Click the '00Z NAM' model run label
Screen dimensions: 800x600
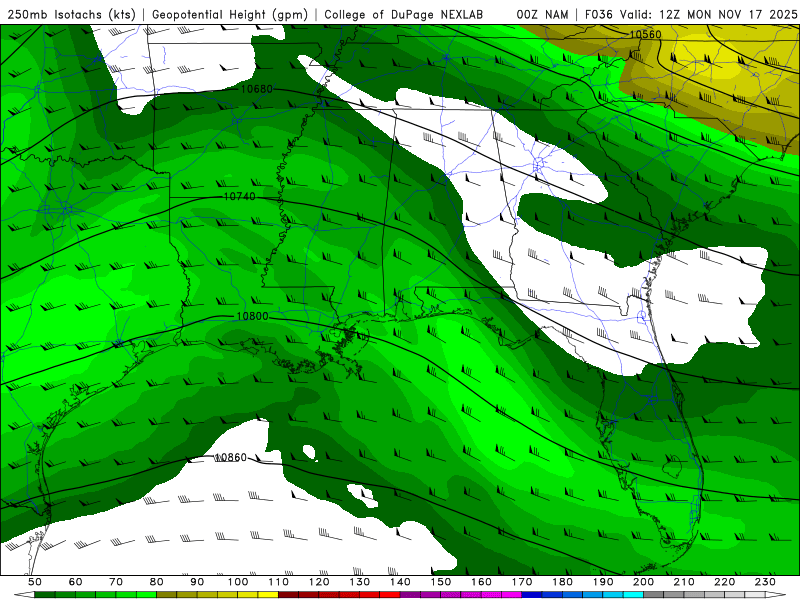pos(542,15)
